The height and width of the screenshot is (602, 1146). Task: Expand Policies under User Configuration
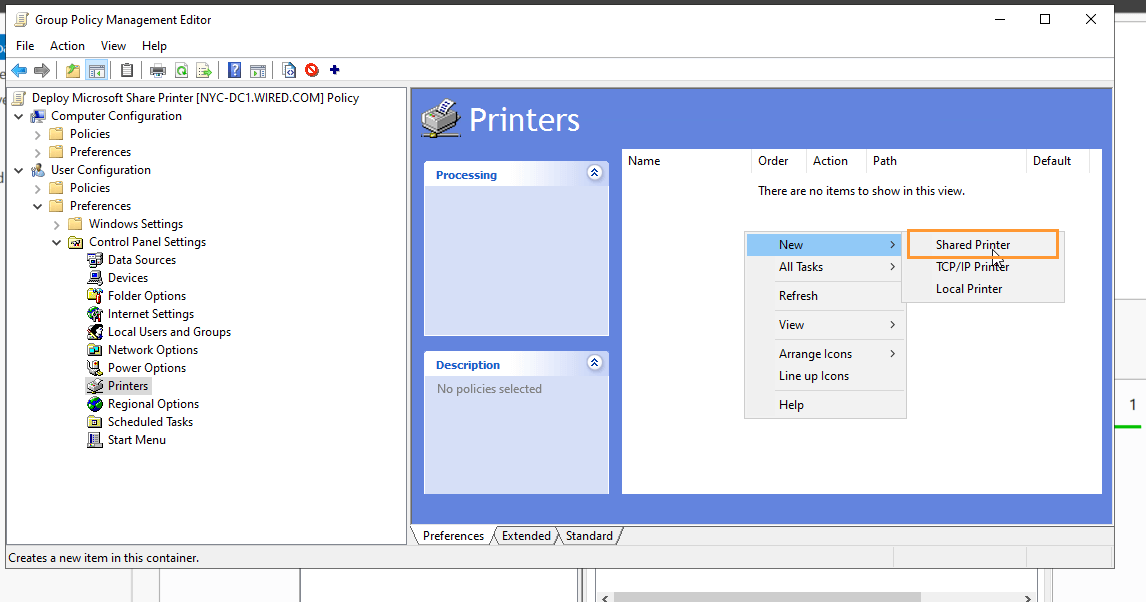[x=37, y=188]
